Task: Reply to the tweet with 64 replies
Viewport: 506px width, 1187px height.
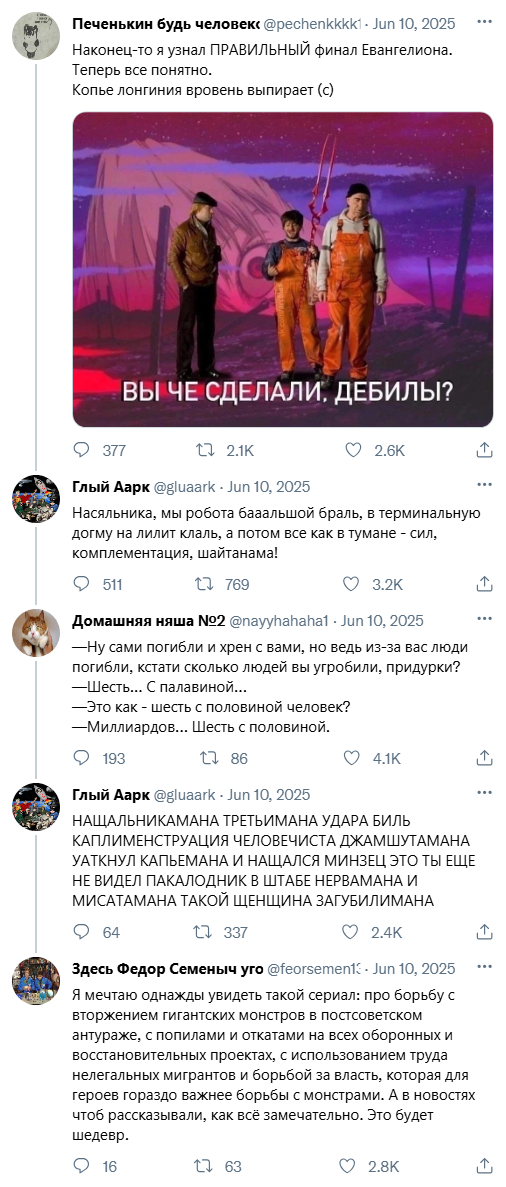Action: pyautogui.click(x=81, y=932)
